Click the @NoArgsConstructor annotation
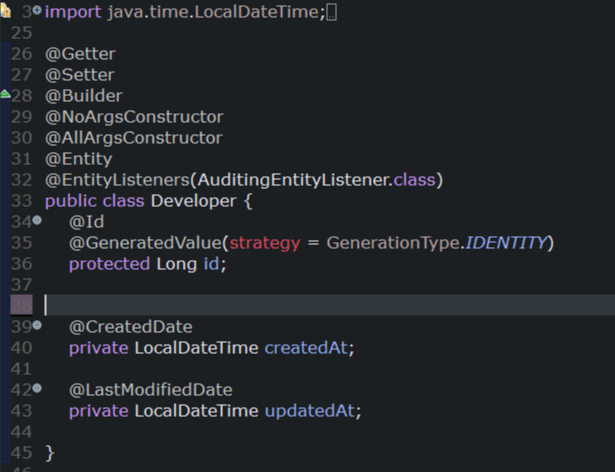615x472 pixels. click(x=134, y=117)
